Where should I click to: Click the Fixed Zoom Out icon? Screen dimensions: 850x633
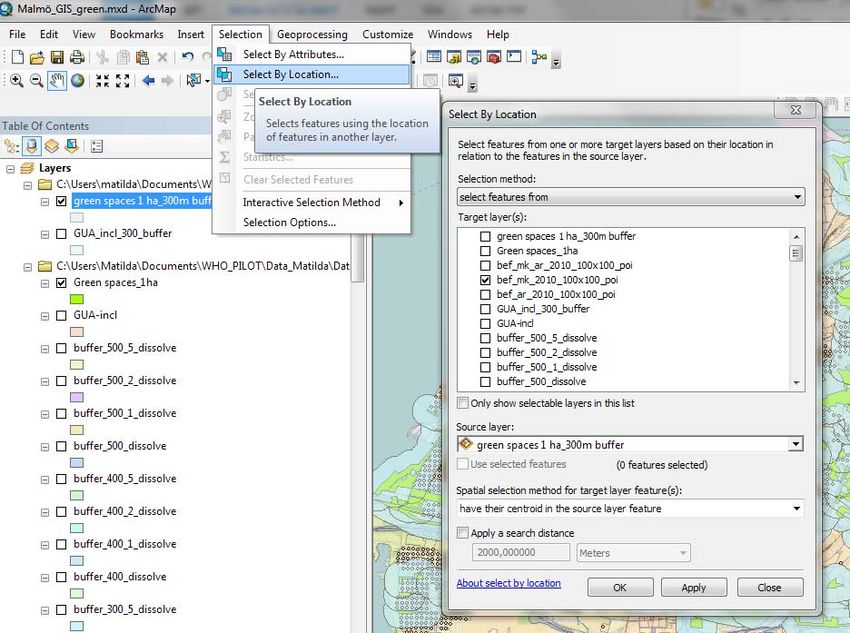click(123, 81)
